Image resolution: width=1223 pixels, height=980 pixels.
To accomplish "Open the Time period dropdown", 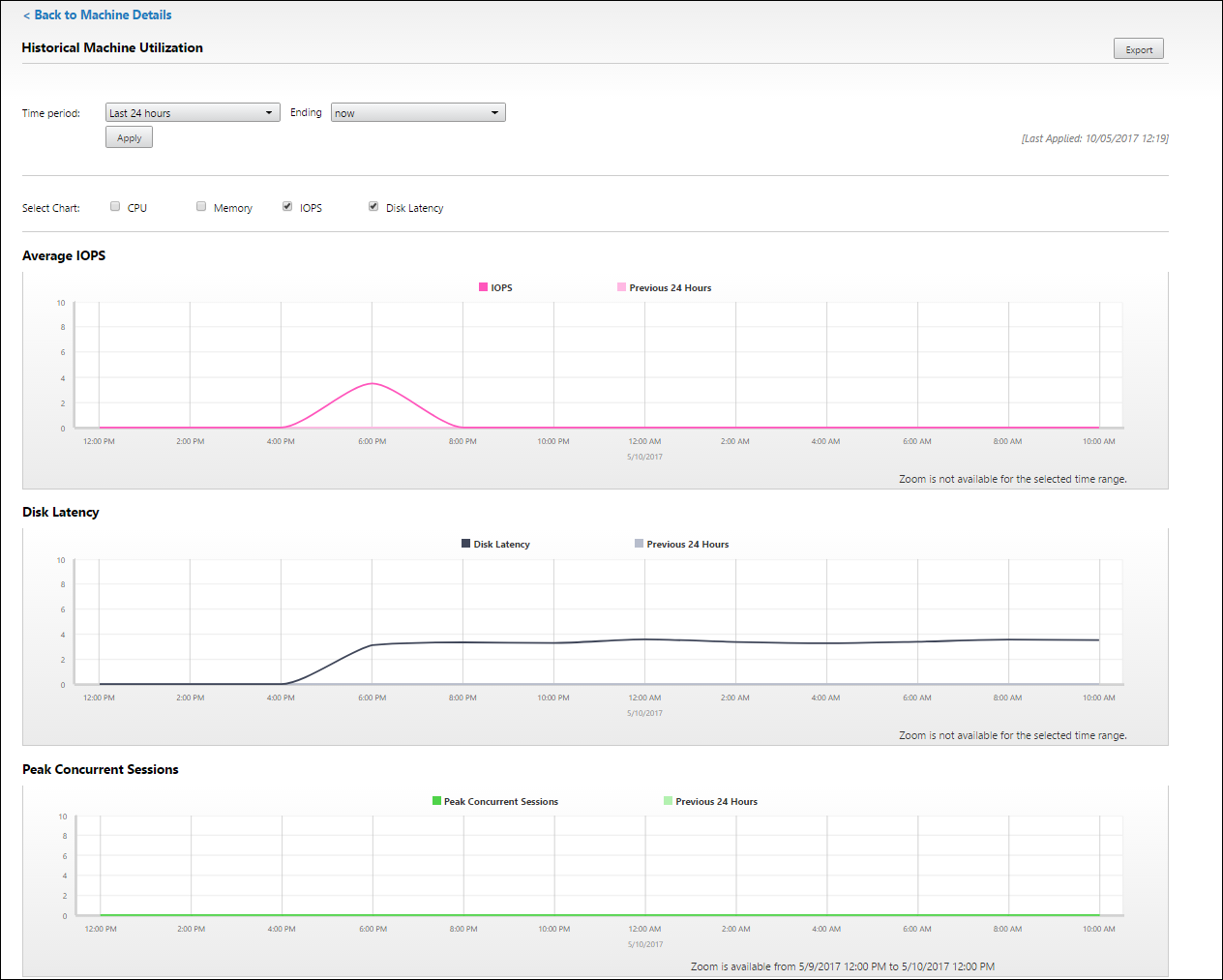I will [192, 113].
